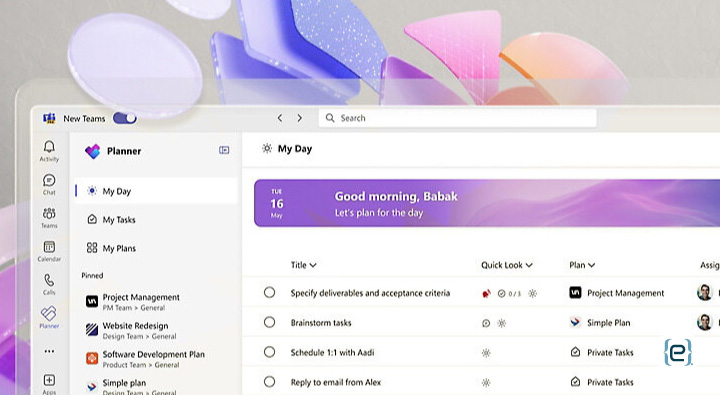Open the Brainstorm tasks item
The height and width of the screenshot is (395, 720).
[321, 323]
